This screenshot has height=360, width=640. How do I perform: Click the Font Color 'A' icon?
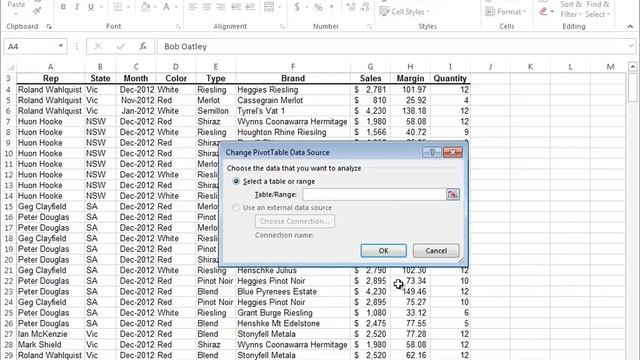pyautogui.click(x=167, y=7)
